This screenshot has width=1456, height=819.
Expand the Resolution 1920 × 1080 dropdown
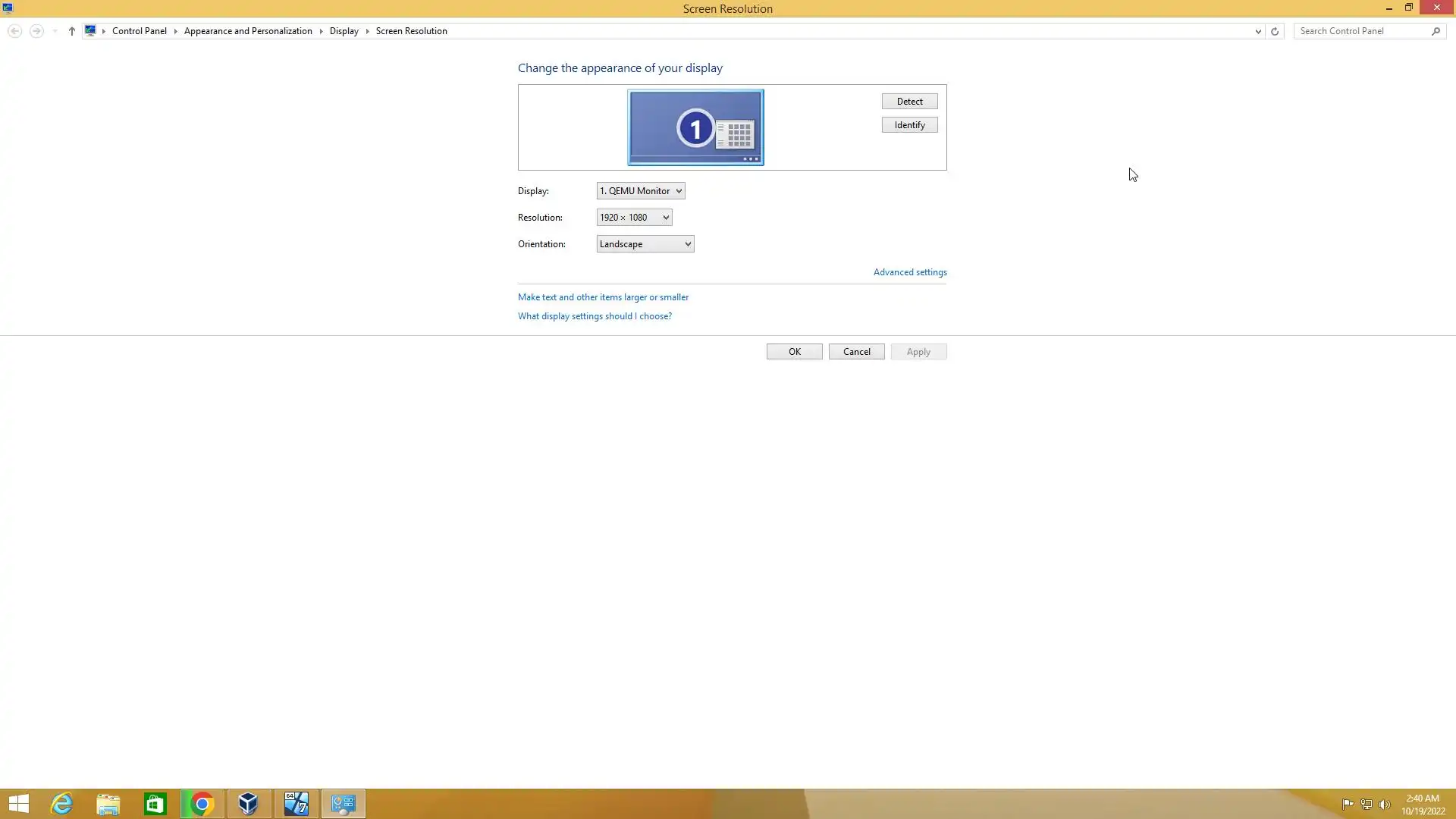click(634, 218)
